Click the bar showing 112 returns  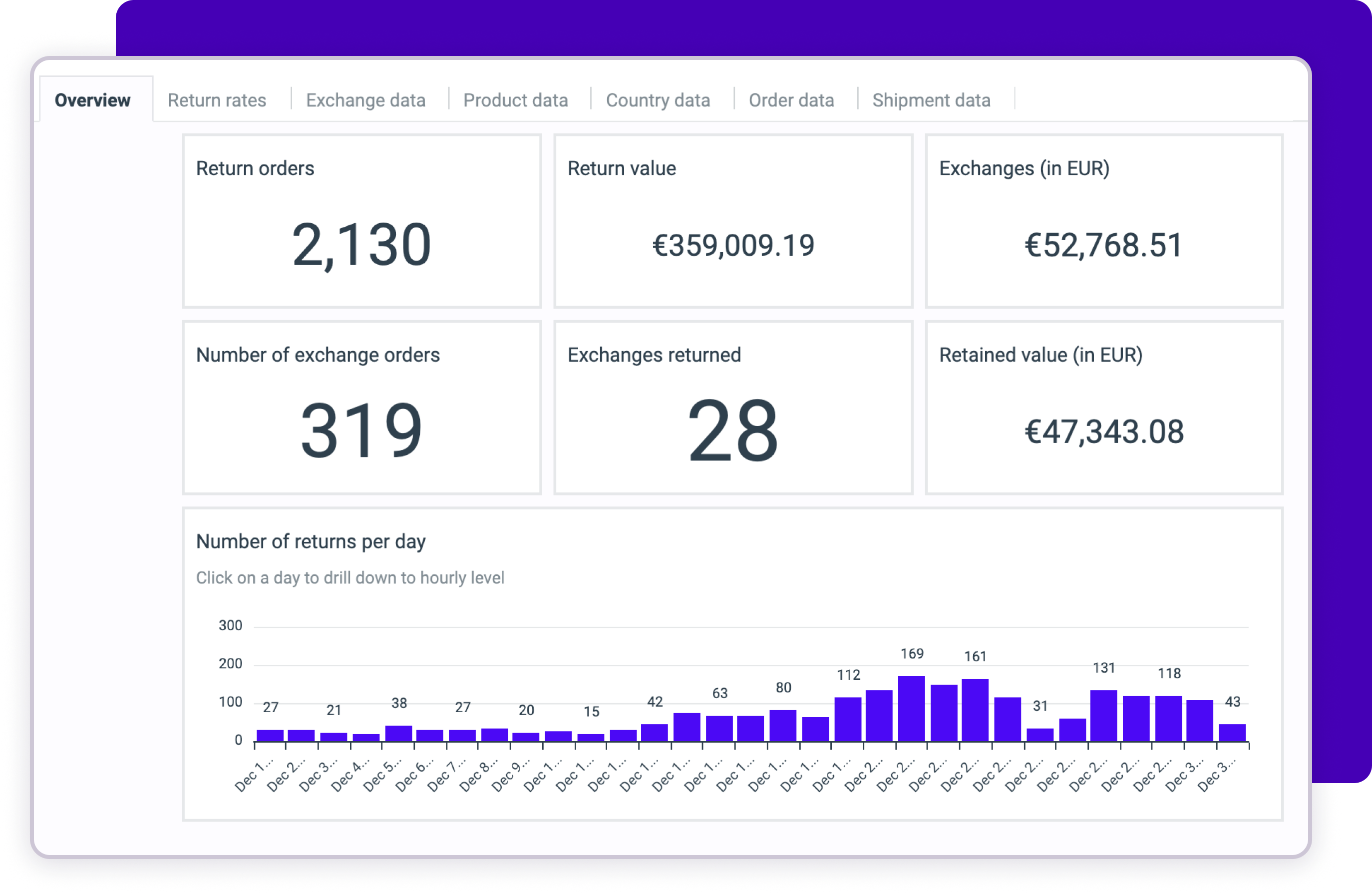point(847,720)
